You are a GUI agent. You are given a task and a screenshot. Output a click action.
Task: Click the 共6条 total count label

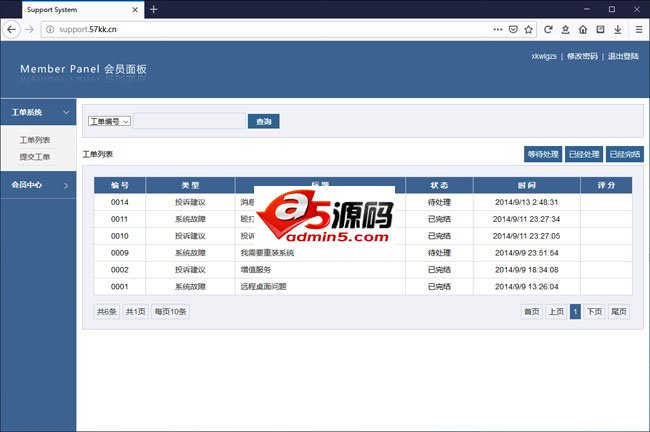[x=107, y=311]
